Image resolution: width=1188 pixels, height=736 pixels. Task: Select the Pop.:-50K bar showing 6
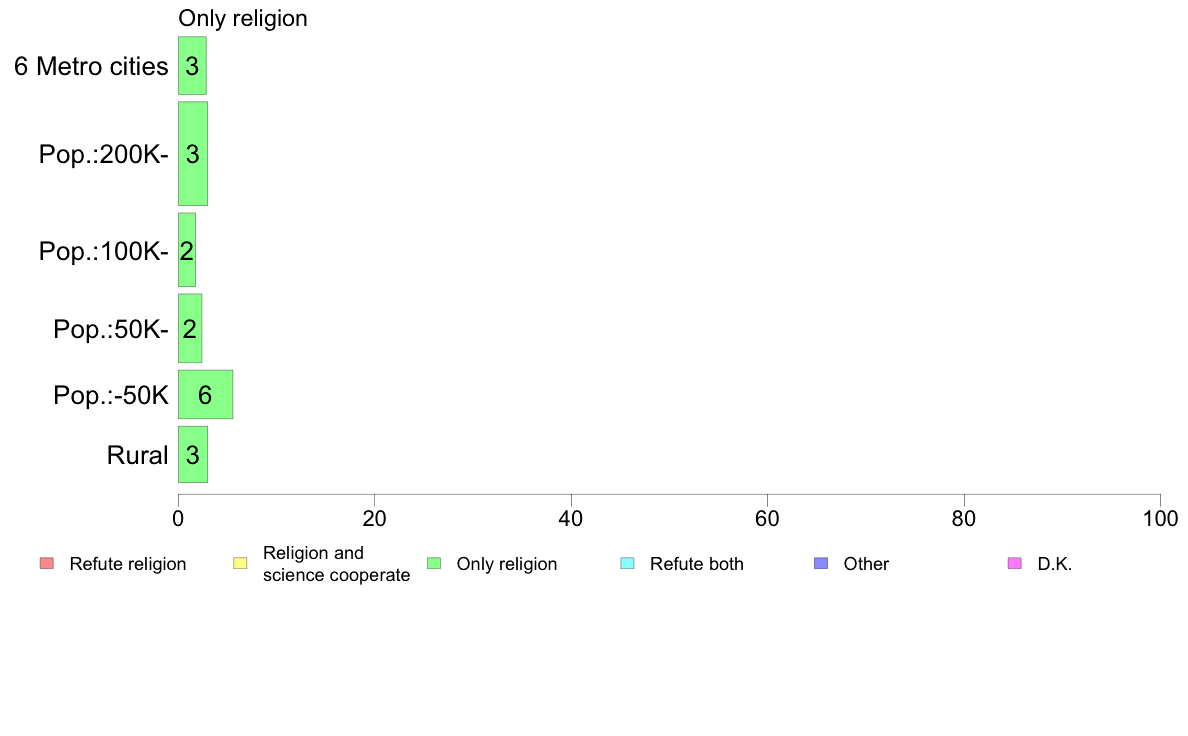(205, 395)
